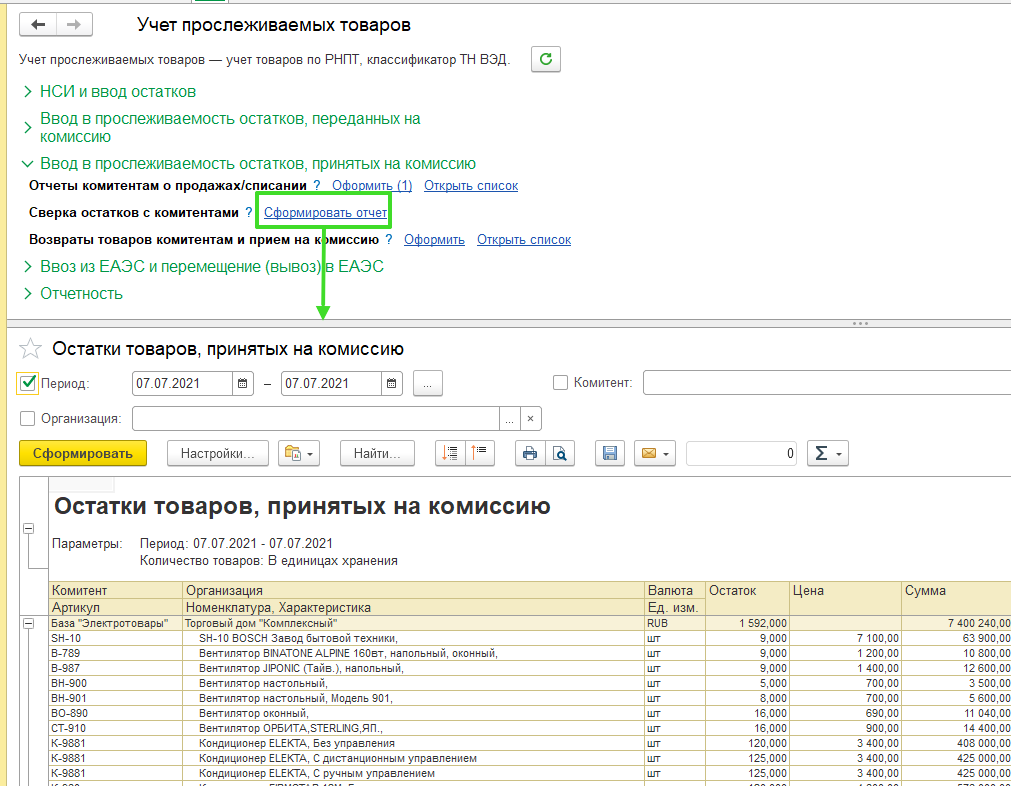Image resolution: width=1011 pixels, height=786 pixels.
Task: Select Кондиционер ELEKTA, Без управления cell
Action: (414, 743)
